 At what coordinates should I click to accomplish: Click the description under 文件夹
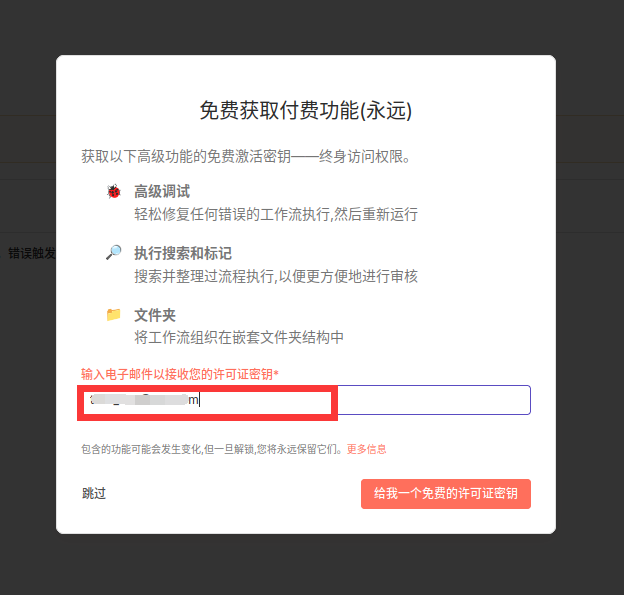tap(239, 337)
